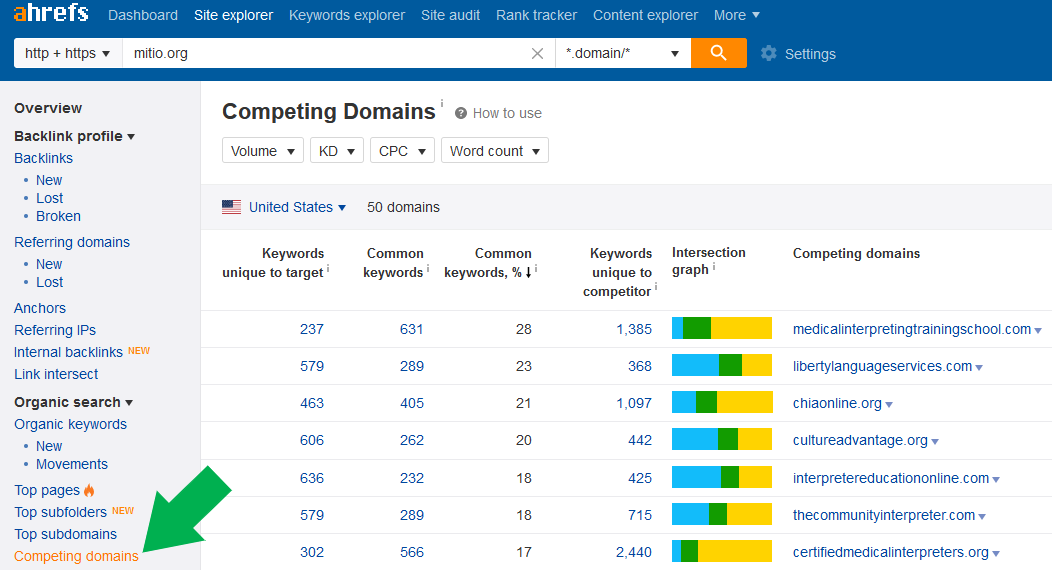The image size is (1052, 570).
Task: Open medicalinterpretingtrainingschool.com link
Action: (912, 329)
